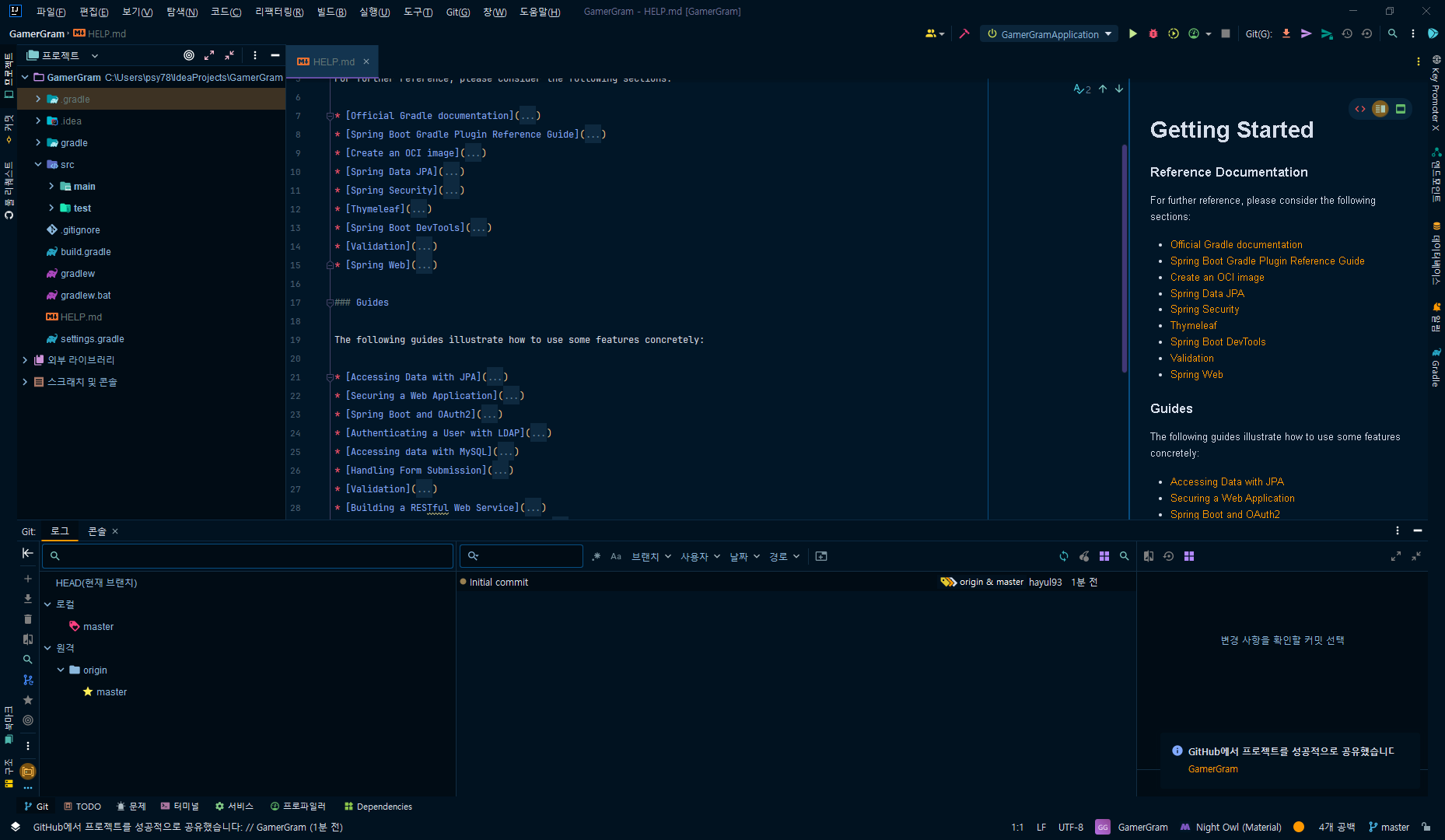Click the Git rollback icon
The image size is (1445, 840).
(x=1366, y=33)
